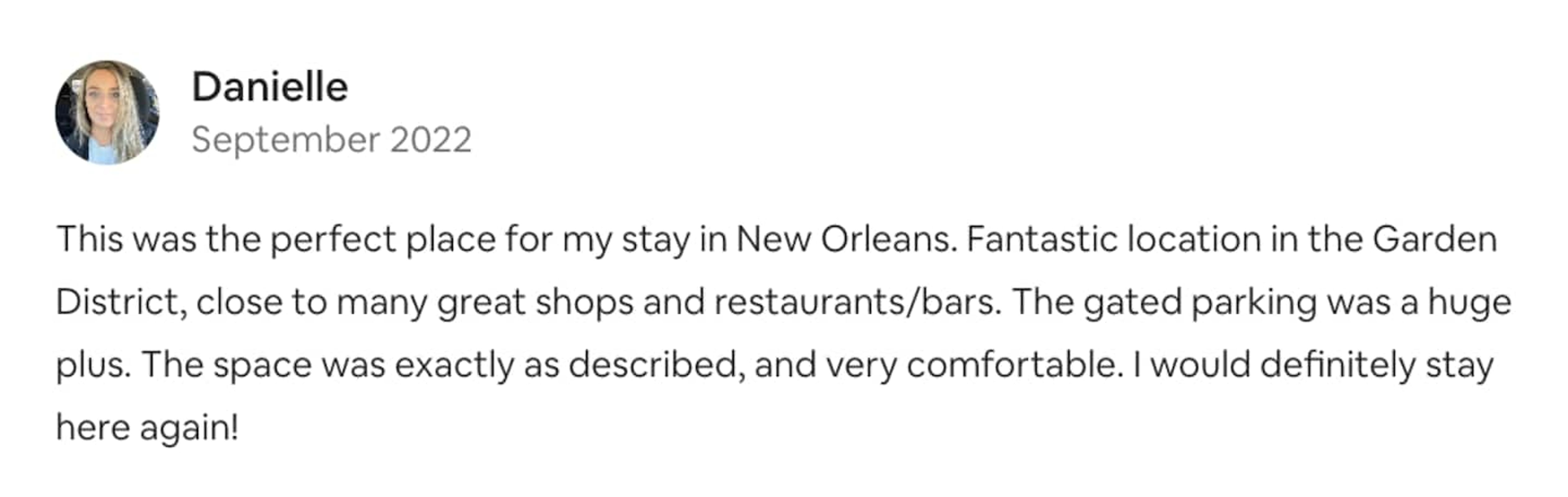Image resolution: width=1568 pixels, height=497 pixels.
Task: Open the reviewer name Danielle
Action: (x=270, y=87)
